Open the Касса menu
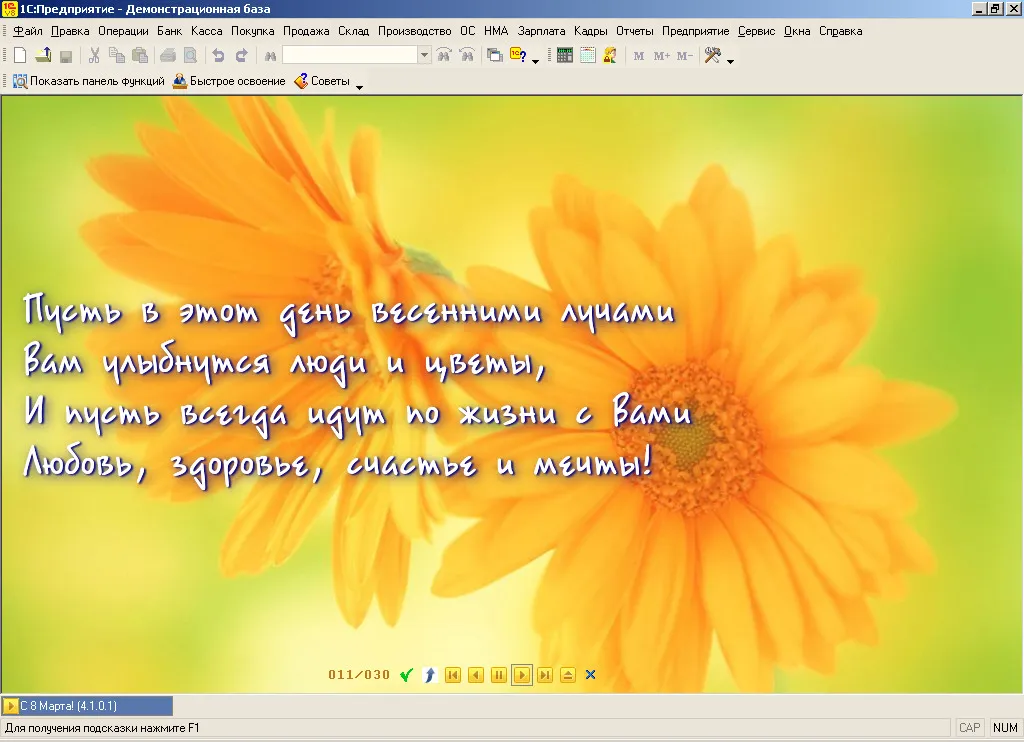Viewport: 1024px width, 742px height. tap(206, 31)
